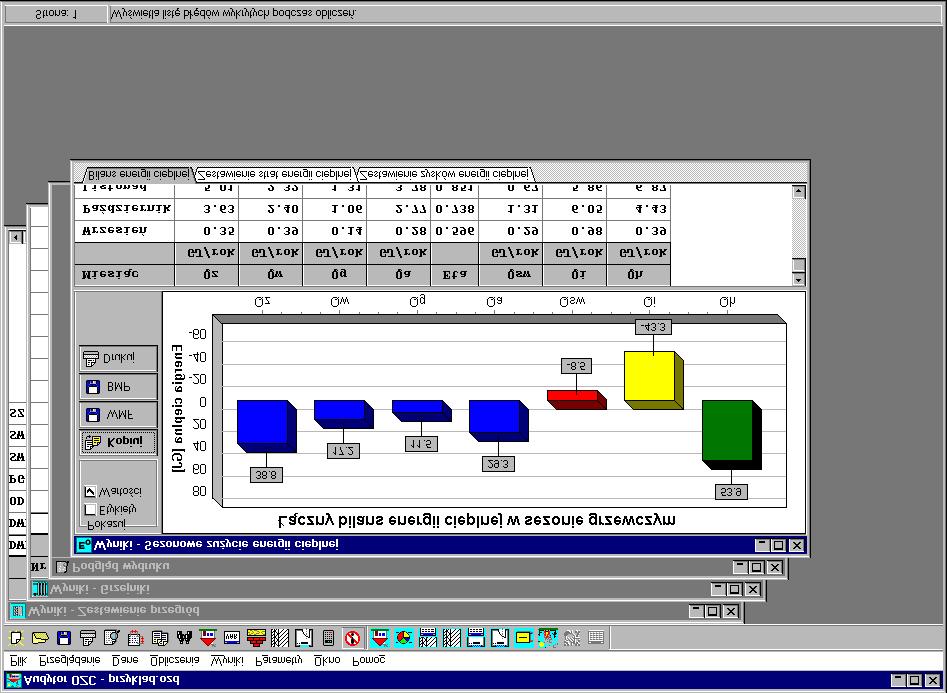Click the grayed-out grid icon at toolbar end
This screenshot has height=693, width=947.
596,637
